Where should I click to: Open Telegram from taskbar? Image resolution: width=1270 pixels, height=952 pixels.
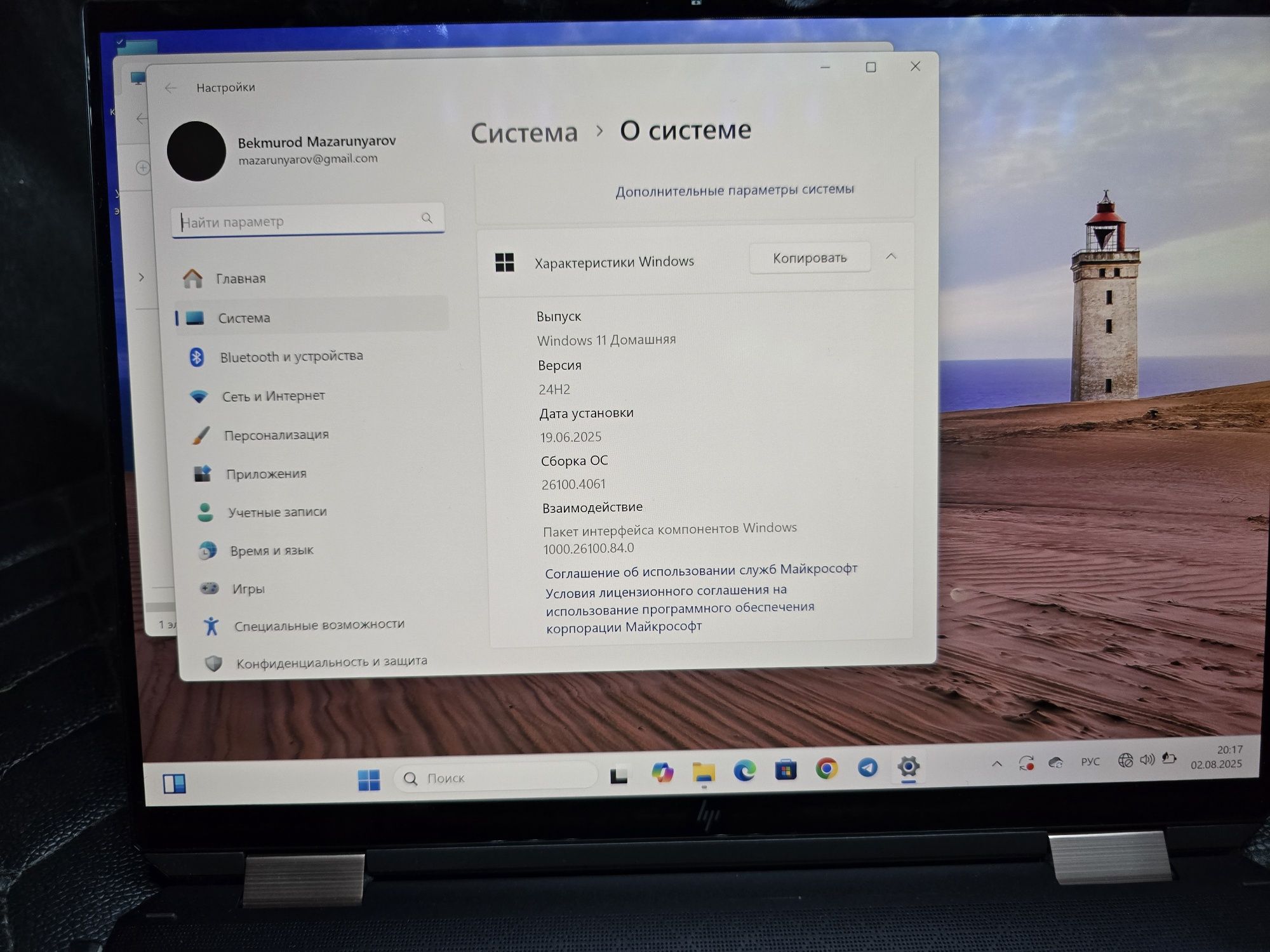[867, 768]
